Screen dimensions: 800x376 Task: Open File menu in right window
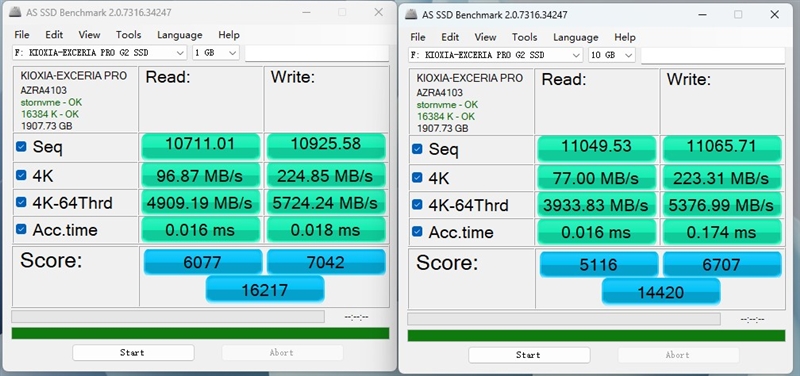pos(418,37)
